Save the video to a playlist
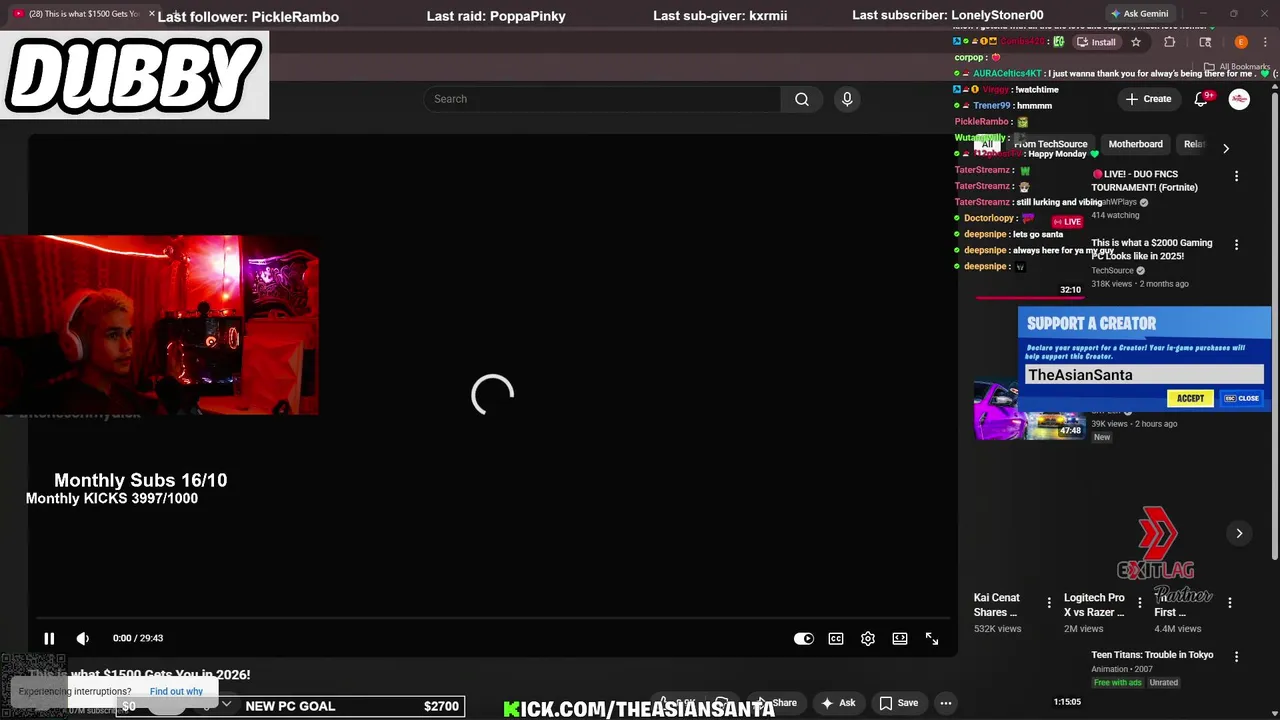Image resolution: width=1280 pixels, height=720 pixels. [898, 703]
